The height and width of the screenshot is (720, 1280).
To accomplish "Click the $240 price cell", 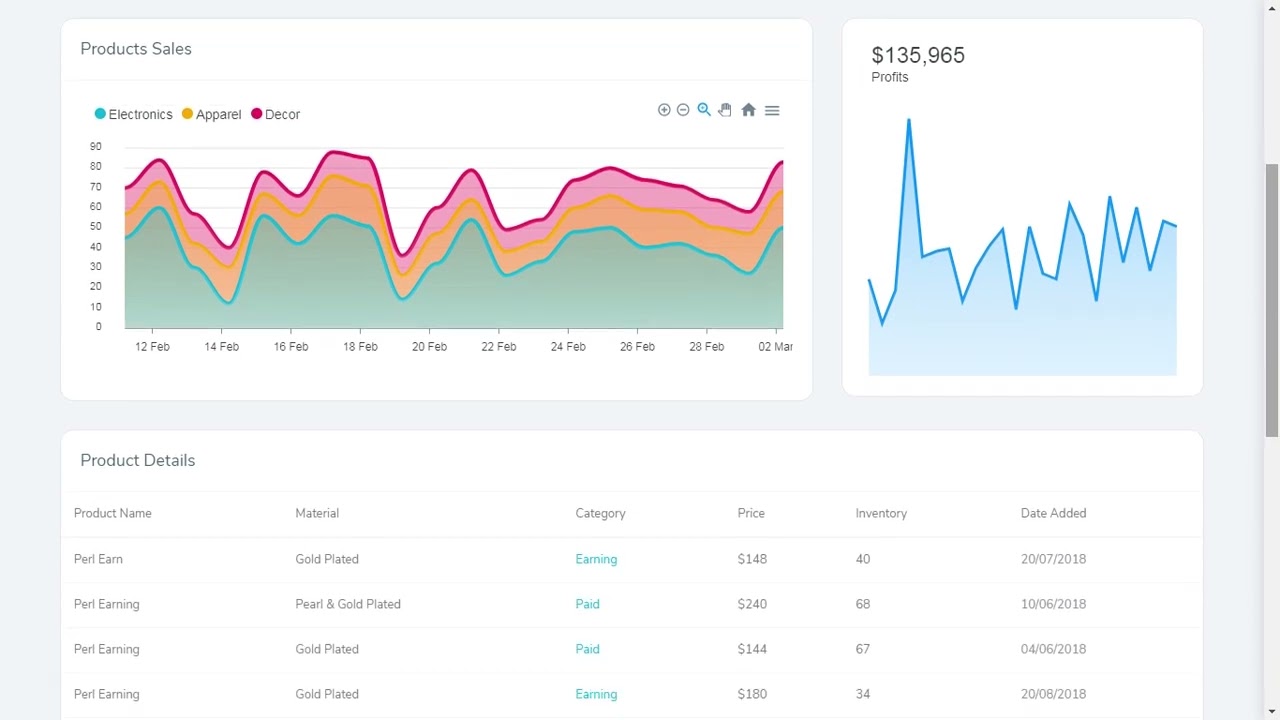I will click(x=752, y=604).
